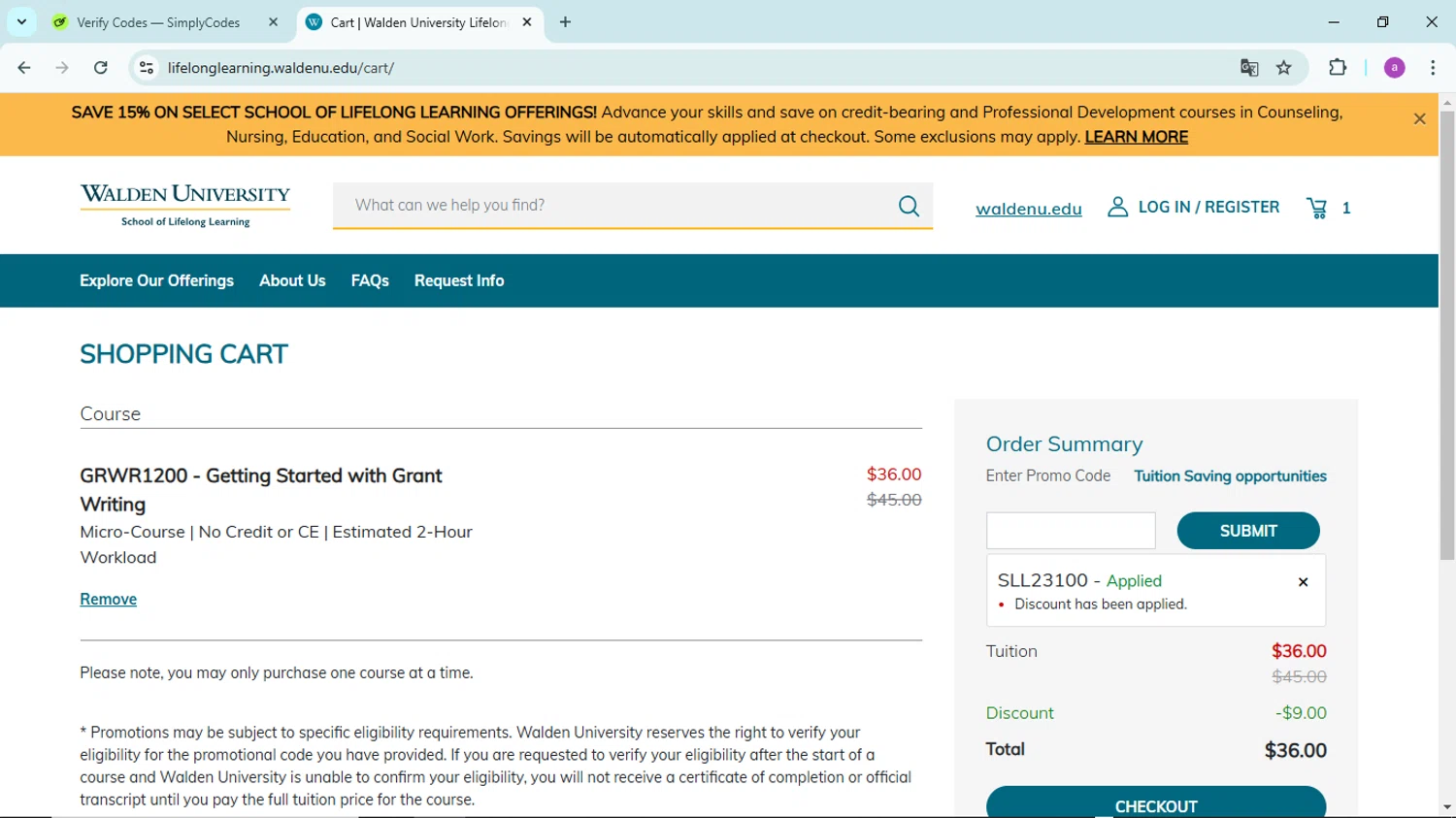Image resolution: width=1456 pixels, height=818 pixels.
Task: Click the search magnifier icon
Action: (909, 206)
